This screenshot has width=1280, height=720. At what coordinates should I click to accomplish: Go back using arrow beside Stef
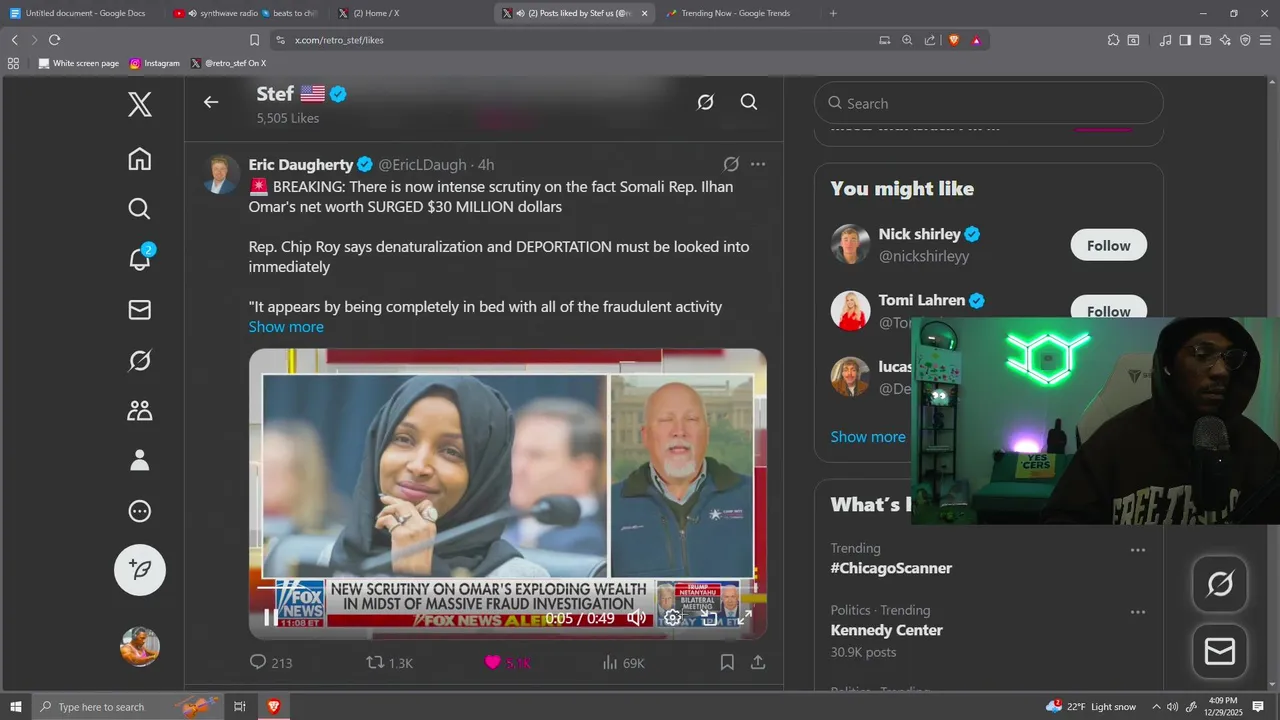coord(210,102)
